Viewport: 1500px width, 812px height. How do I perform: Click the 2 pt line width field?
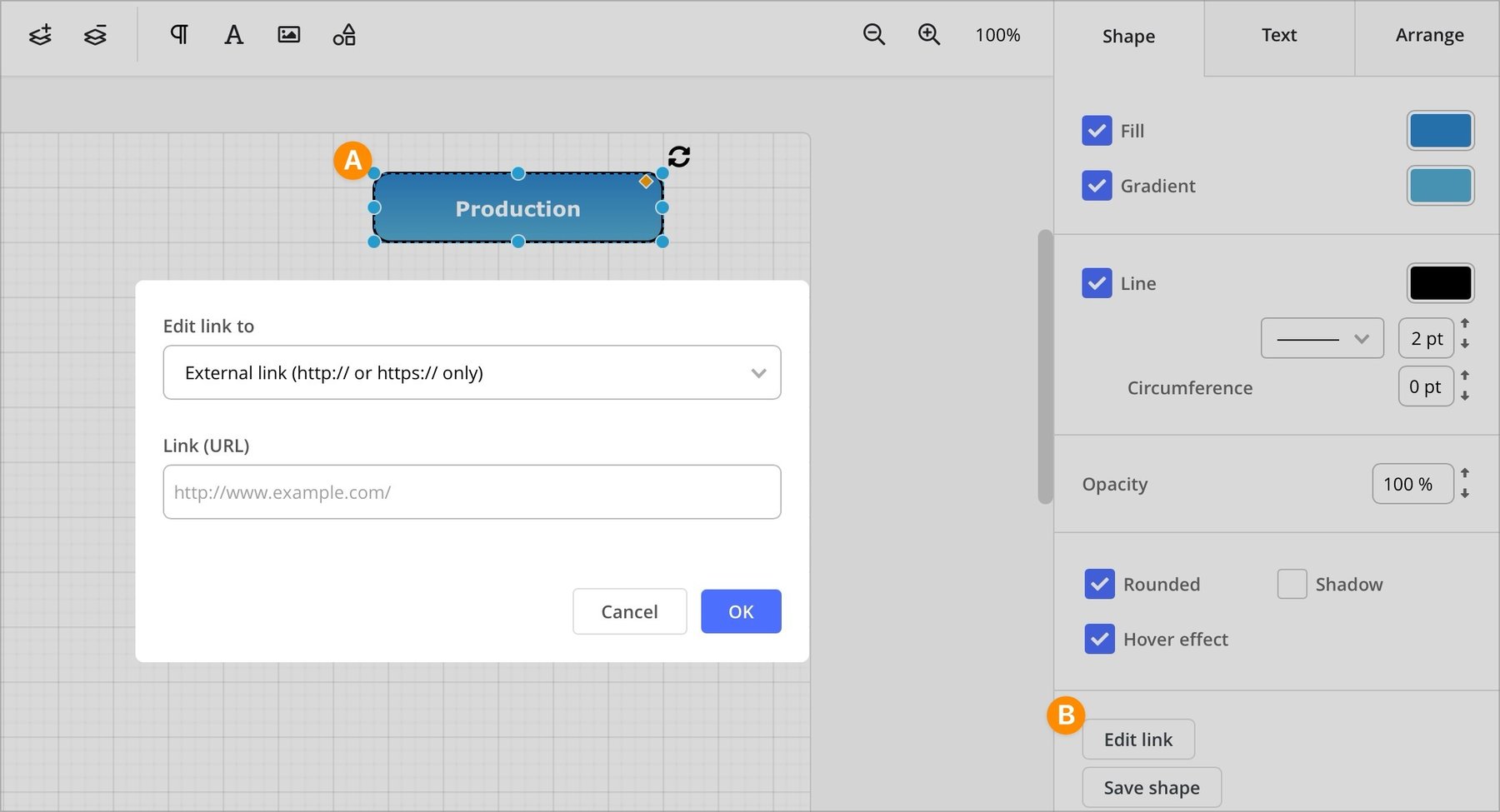pyautogui.click(x=1426, y=338)
